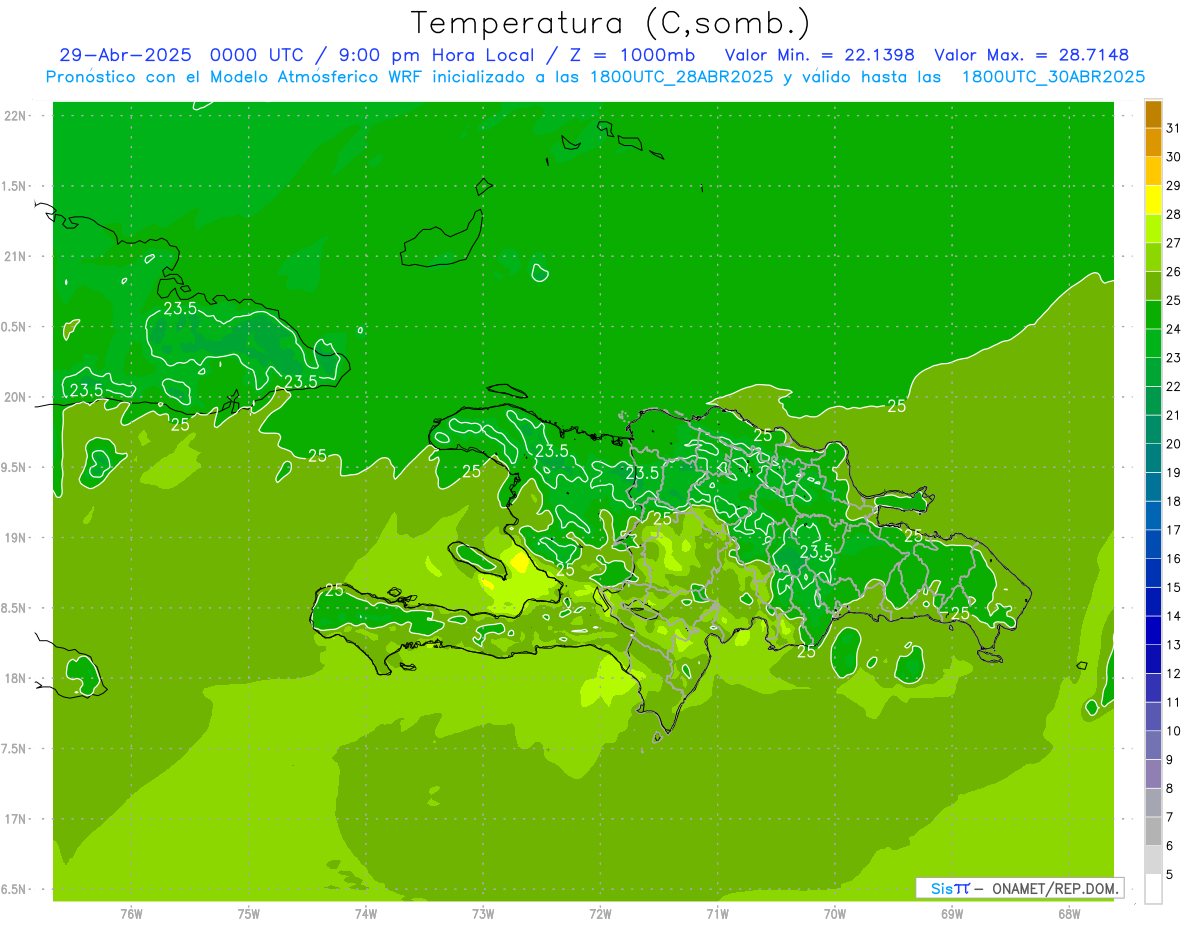Click the 75W longitude axis label
The height and width of the screenshot is (927, 1200).
point(249,914)
